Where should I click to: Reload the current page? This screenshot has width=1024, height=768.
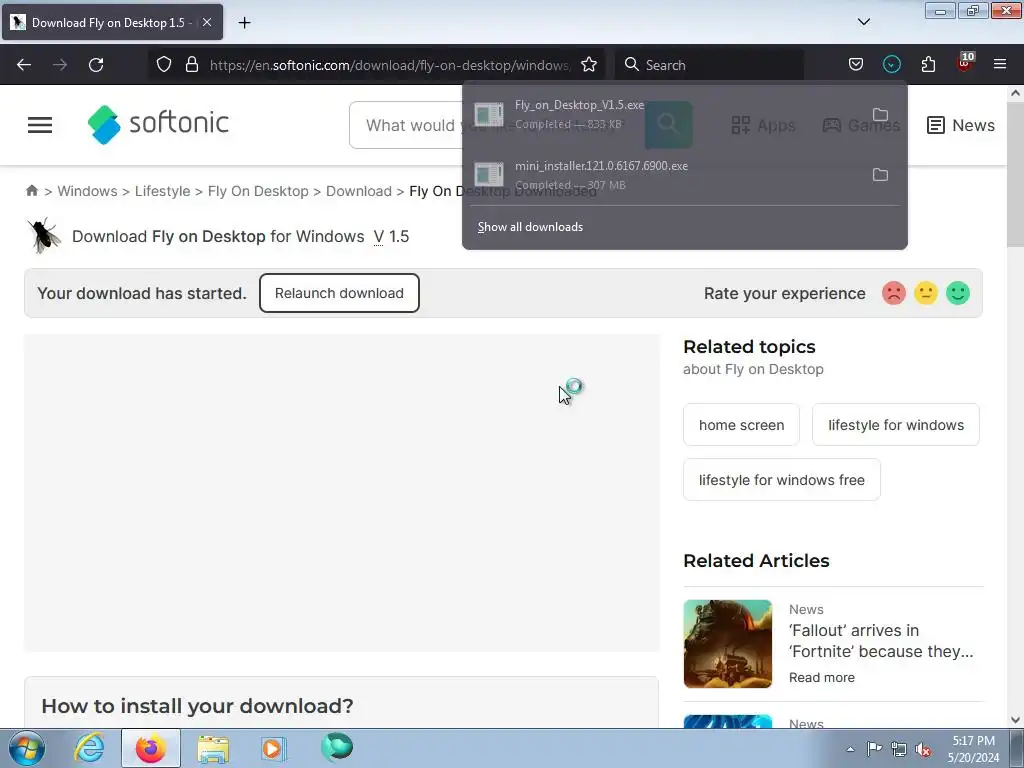tap(96, 65)
